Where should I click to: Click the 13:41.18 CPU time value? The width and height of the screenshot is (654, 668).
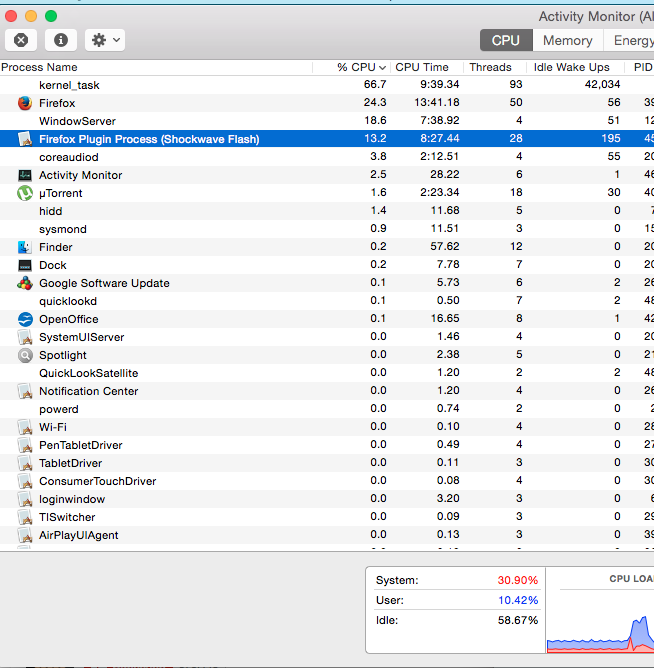(x=437, y=103)
